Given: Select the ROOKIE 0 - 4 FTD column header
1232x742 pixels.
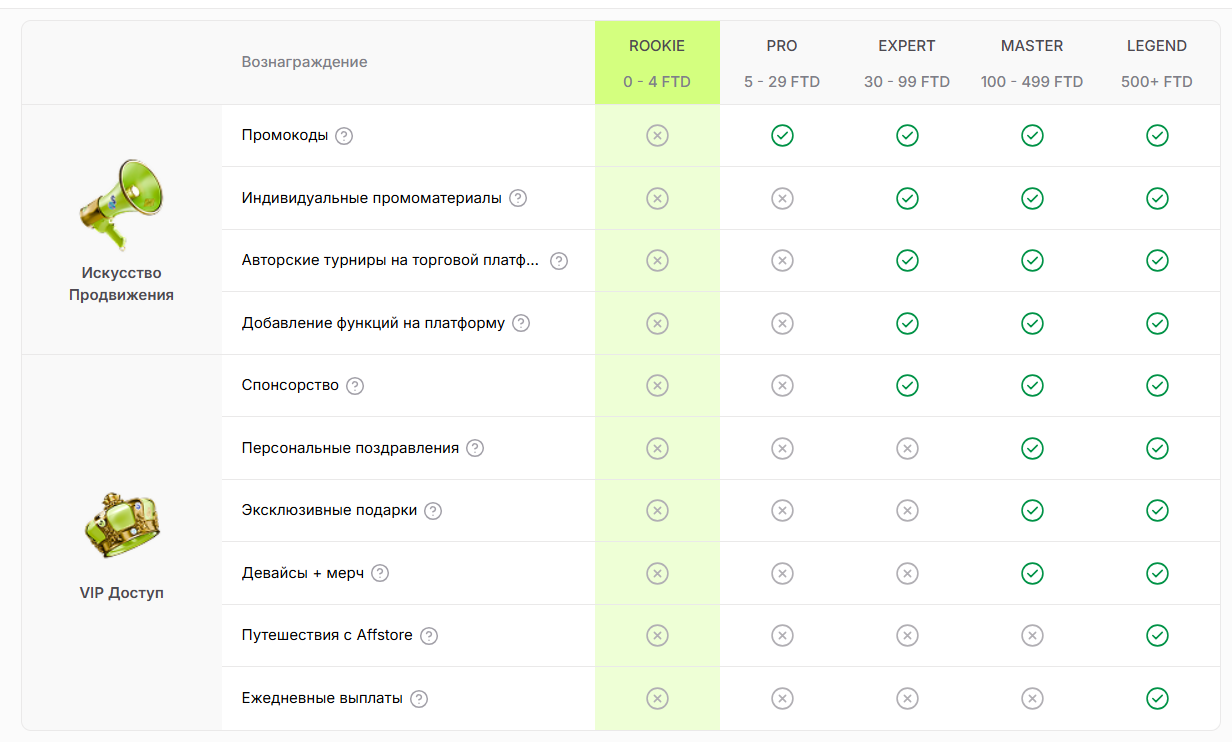Looking at the screenshot, I should (x=657, y=63).
